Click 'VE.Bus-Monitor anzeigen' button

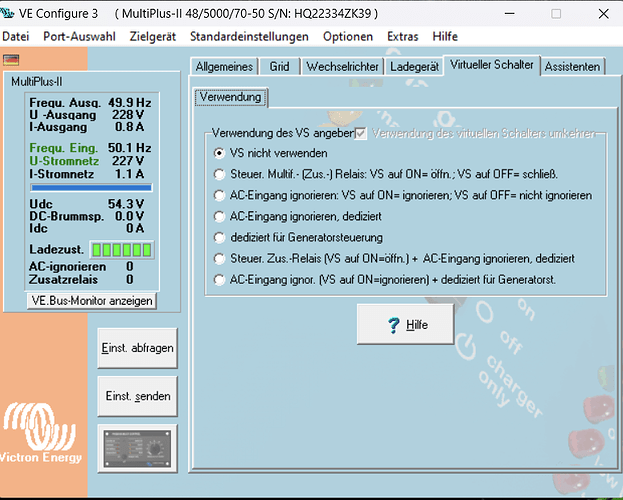click(x=92, y=301)
